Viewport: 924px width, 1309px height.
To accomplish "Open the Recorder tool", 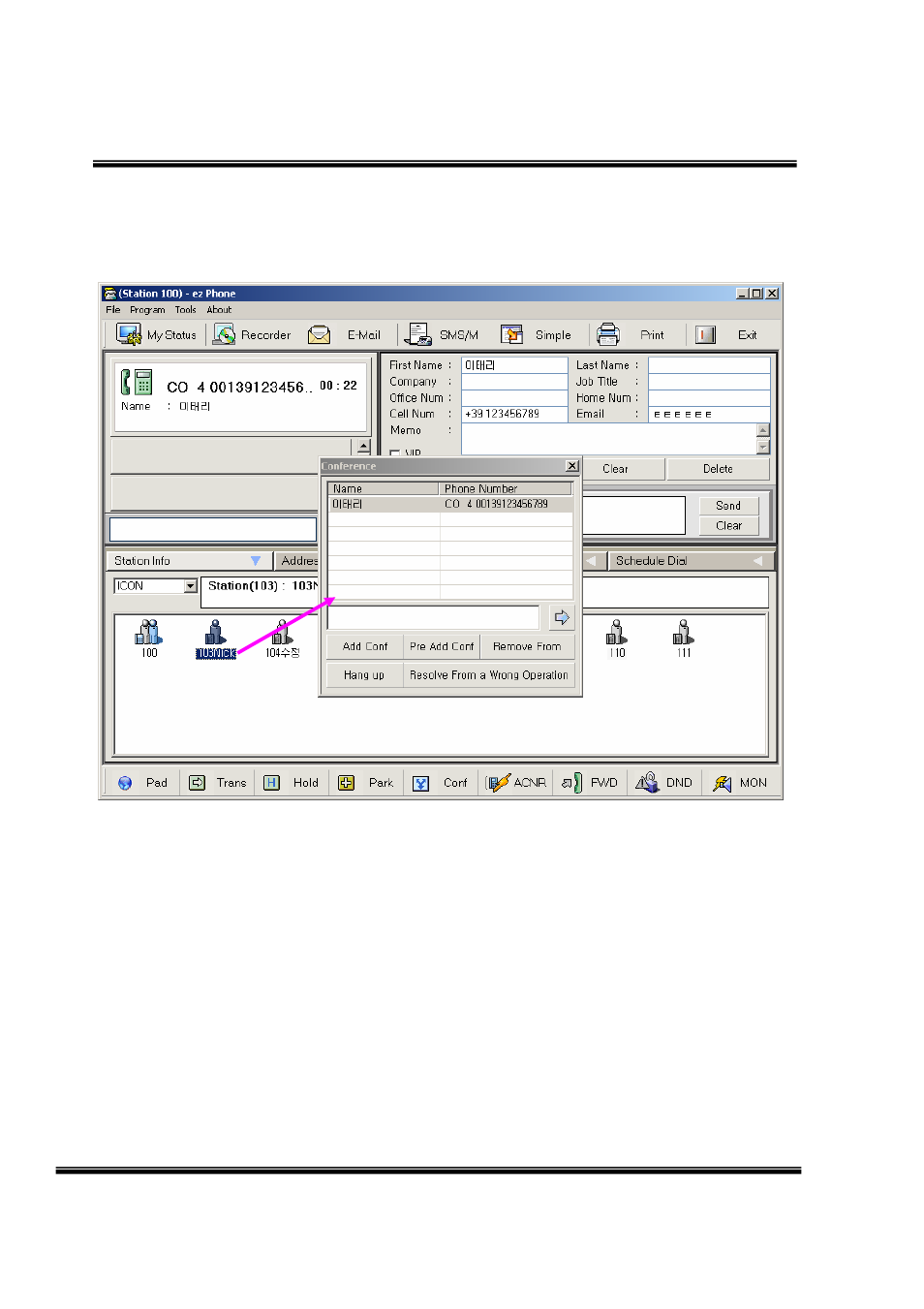I will (252, 335).
